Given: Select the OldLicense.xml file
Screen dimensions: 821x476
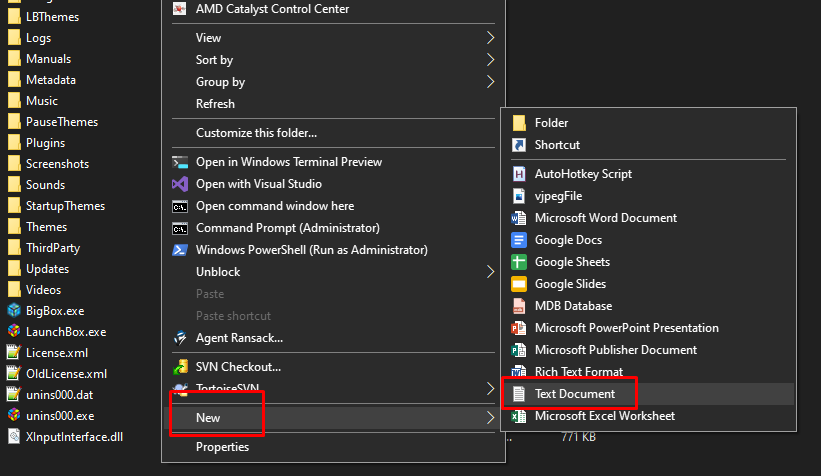Looking at the screenshot, I should 57,373.
